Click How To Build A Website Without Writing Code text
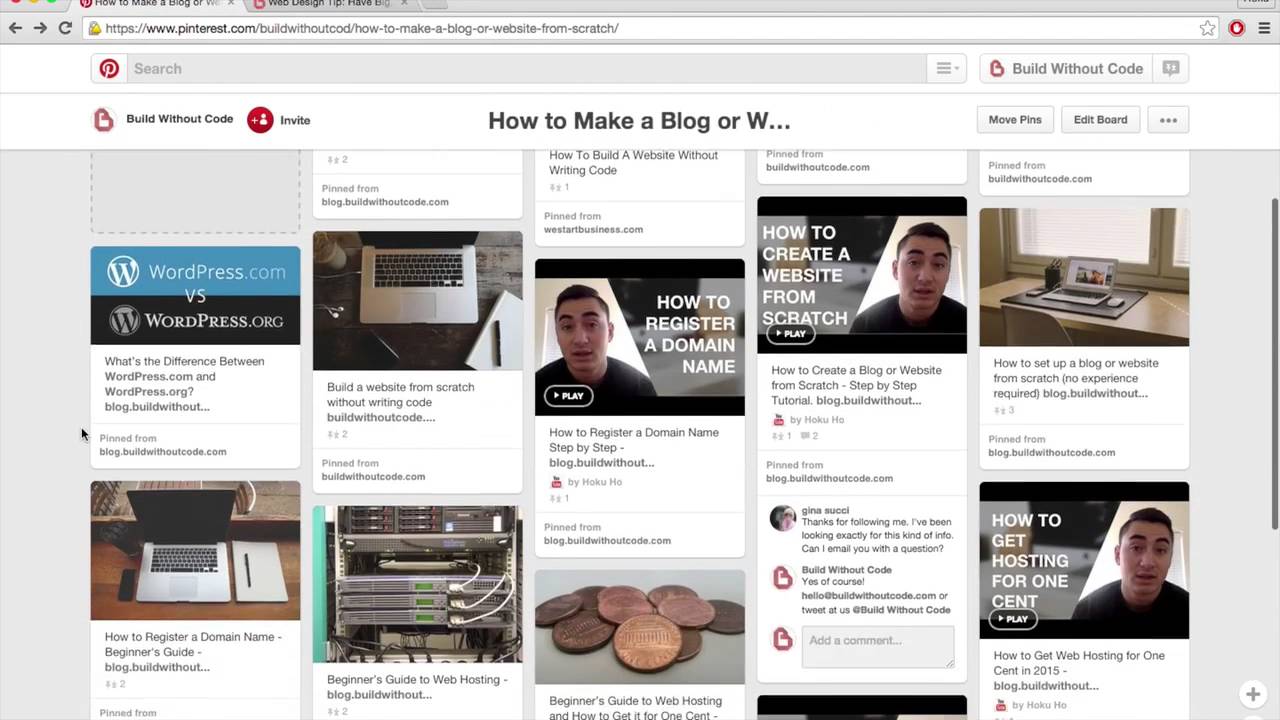The image size is (1280, 720). tap(633, 162)
